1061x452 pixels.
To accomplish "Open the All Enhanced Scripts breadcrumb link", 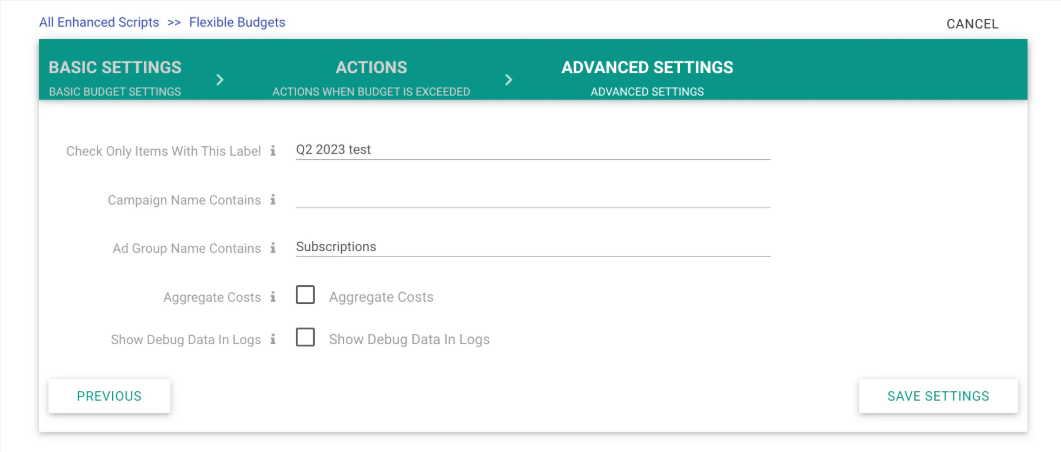I will coord(99,22).
